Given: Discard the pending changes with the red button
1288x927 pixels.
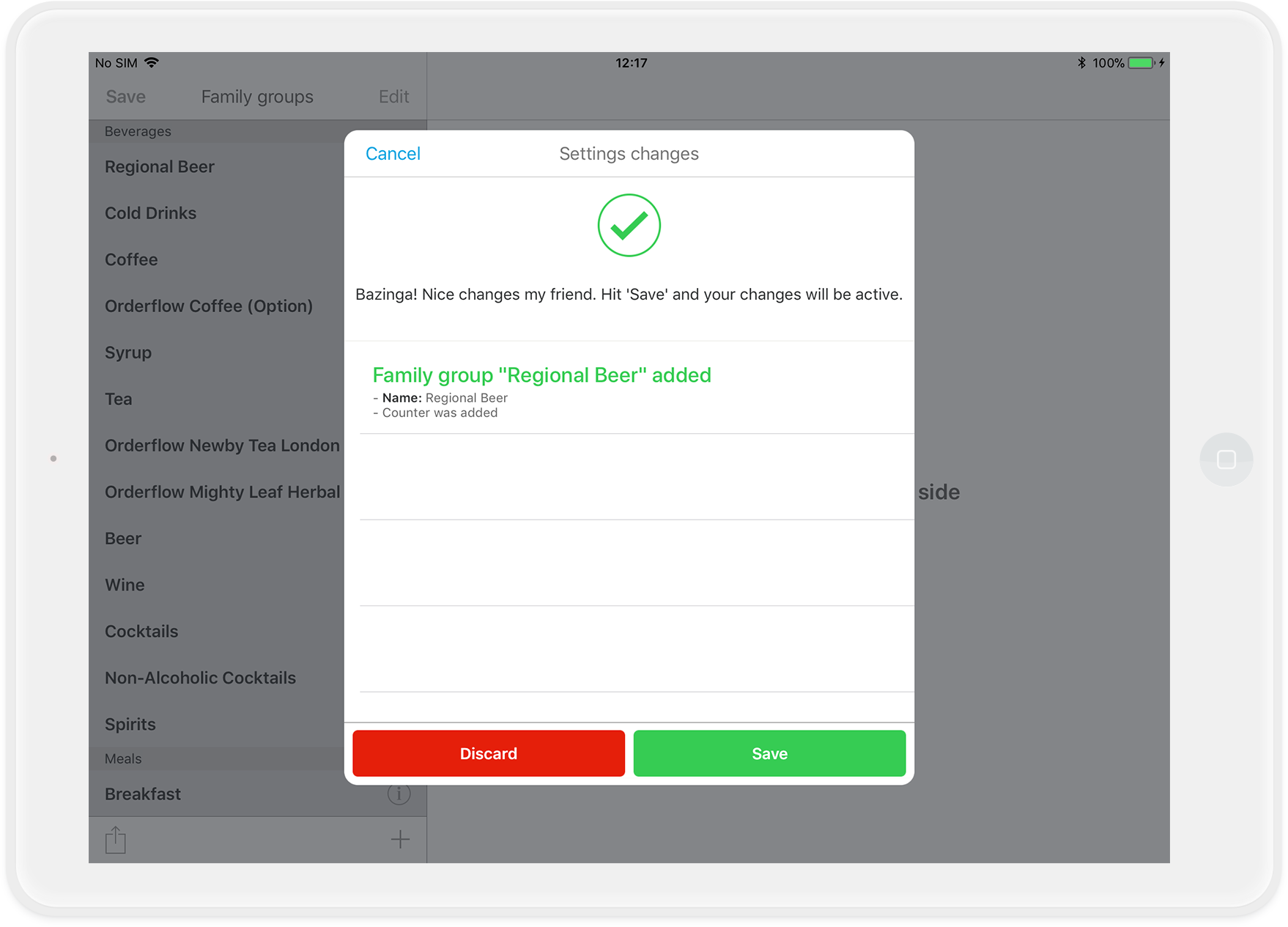Looking at the screenshot, I should pyautogui.click(x=489, y=753).
